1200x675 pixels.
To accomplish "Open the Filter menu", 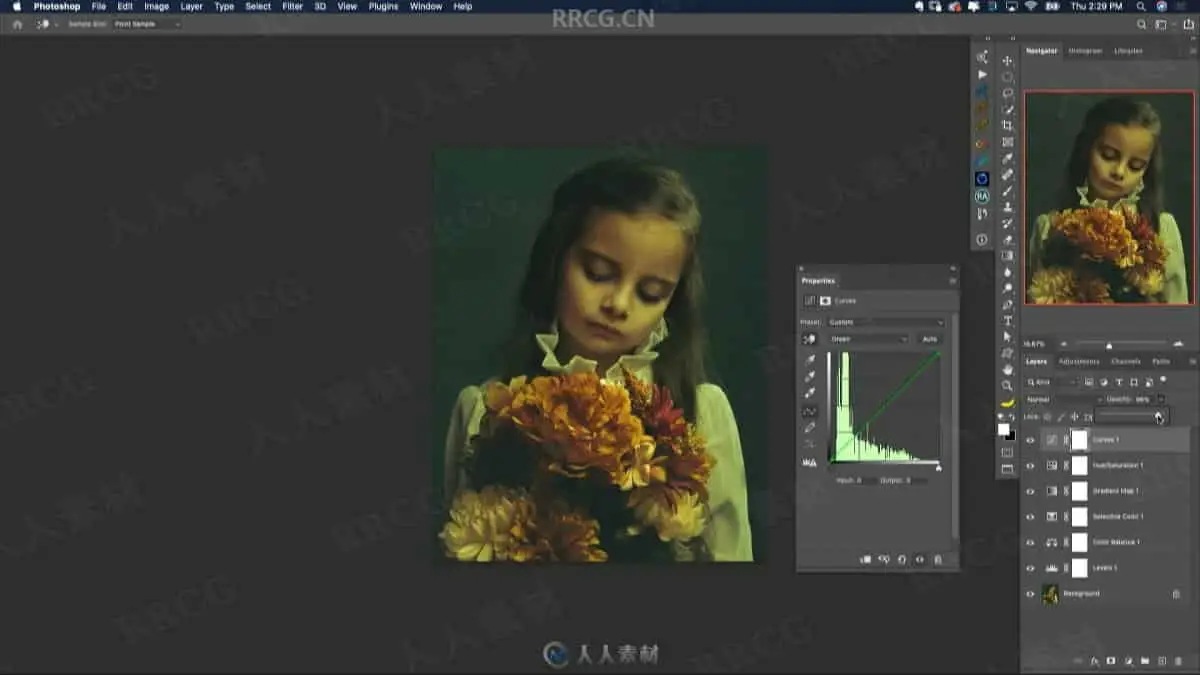I will (x=292, y=6).
